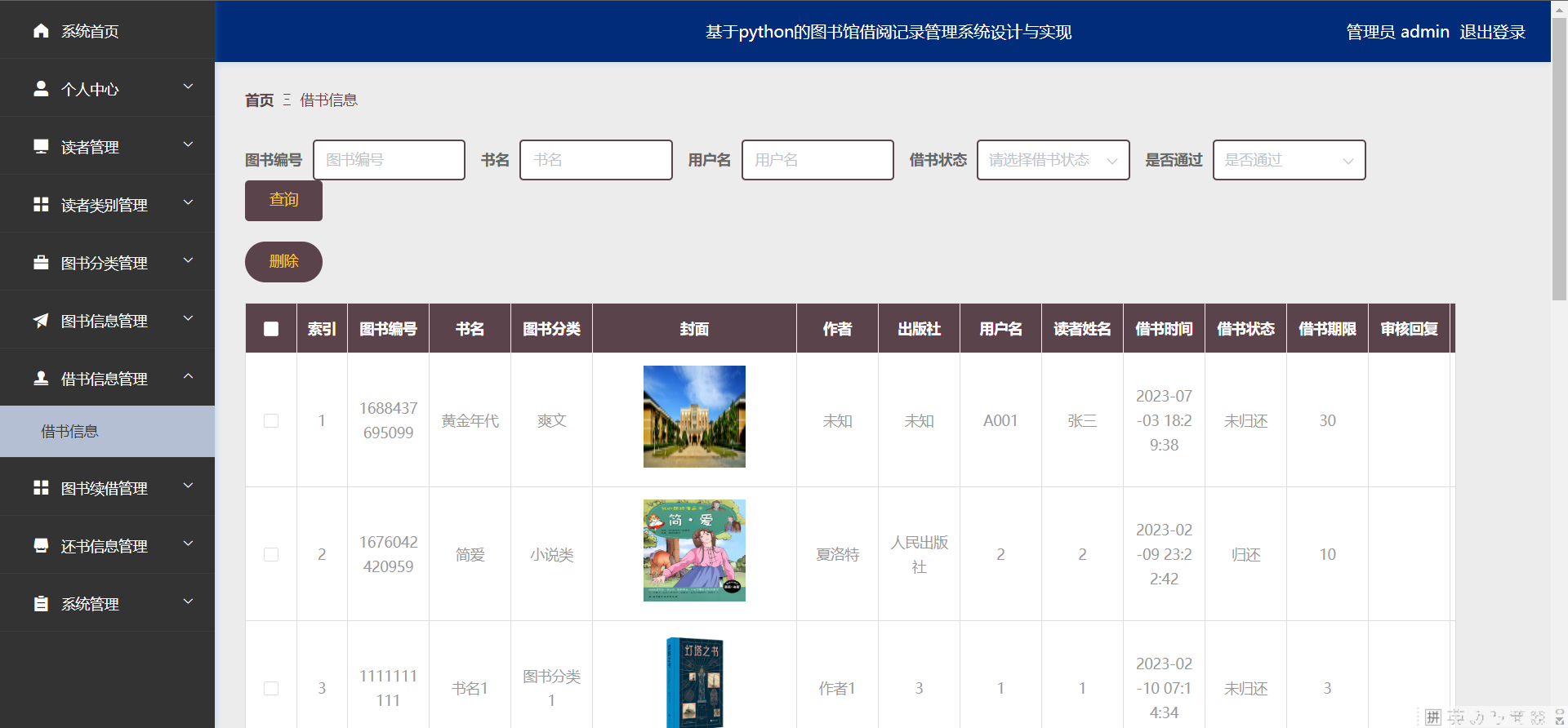Viewport: 1568px width, 728px height.
Task: Open the 是否通过 dropdown
Action: point(1290,160)
